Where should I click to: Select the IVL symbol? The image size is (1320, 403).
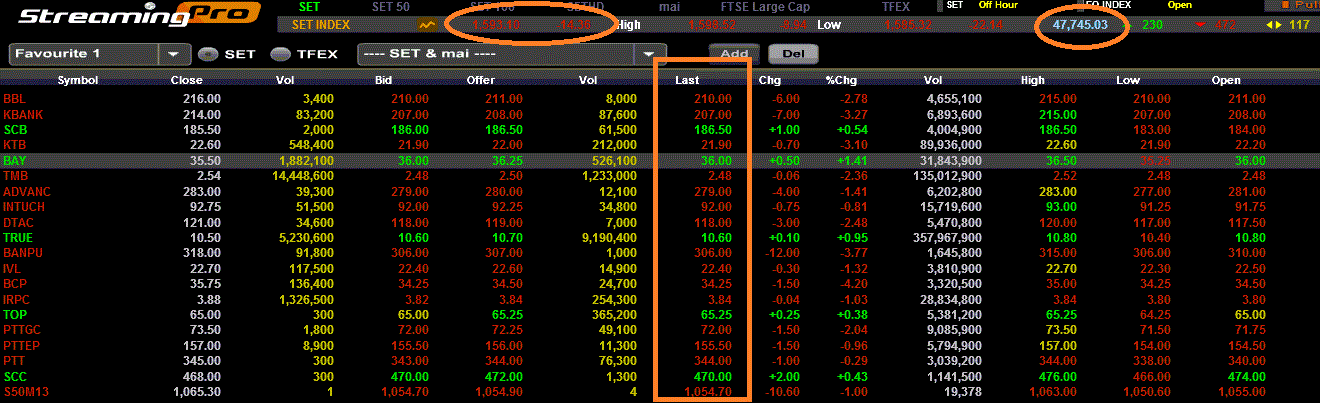coord(13,269)
